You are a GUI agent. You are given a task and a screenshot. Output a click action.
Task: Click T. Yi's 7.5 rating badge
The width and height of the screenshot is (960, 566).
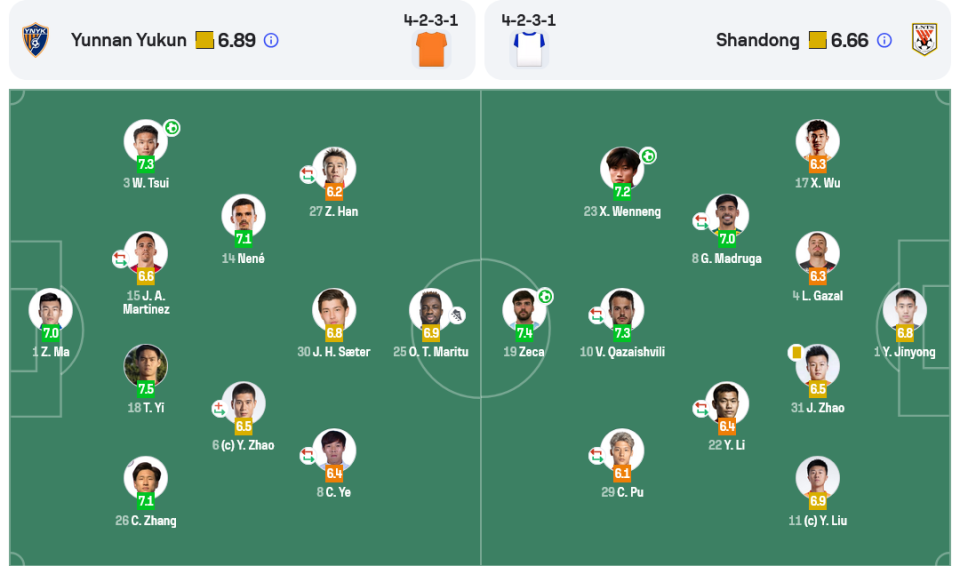146,390
